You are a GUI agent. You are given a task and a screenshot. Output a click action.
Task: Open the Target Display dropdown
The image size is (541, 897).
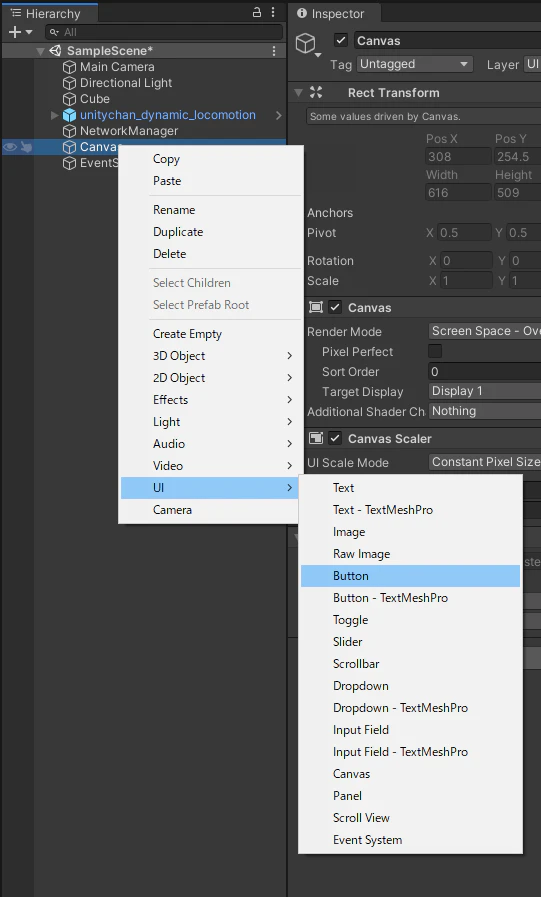click(x=484, y=391)
